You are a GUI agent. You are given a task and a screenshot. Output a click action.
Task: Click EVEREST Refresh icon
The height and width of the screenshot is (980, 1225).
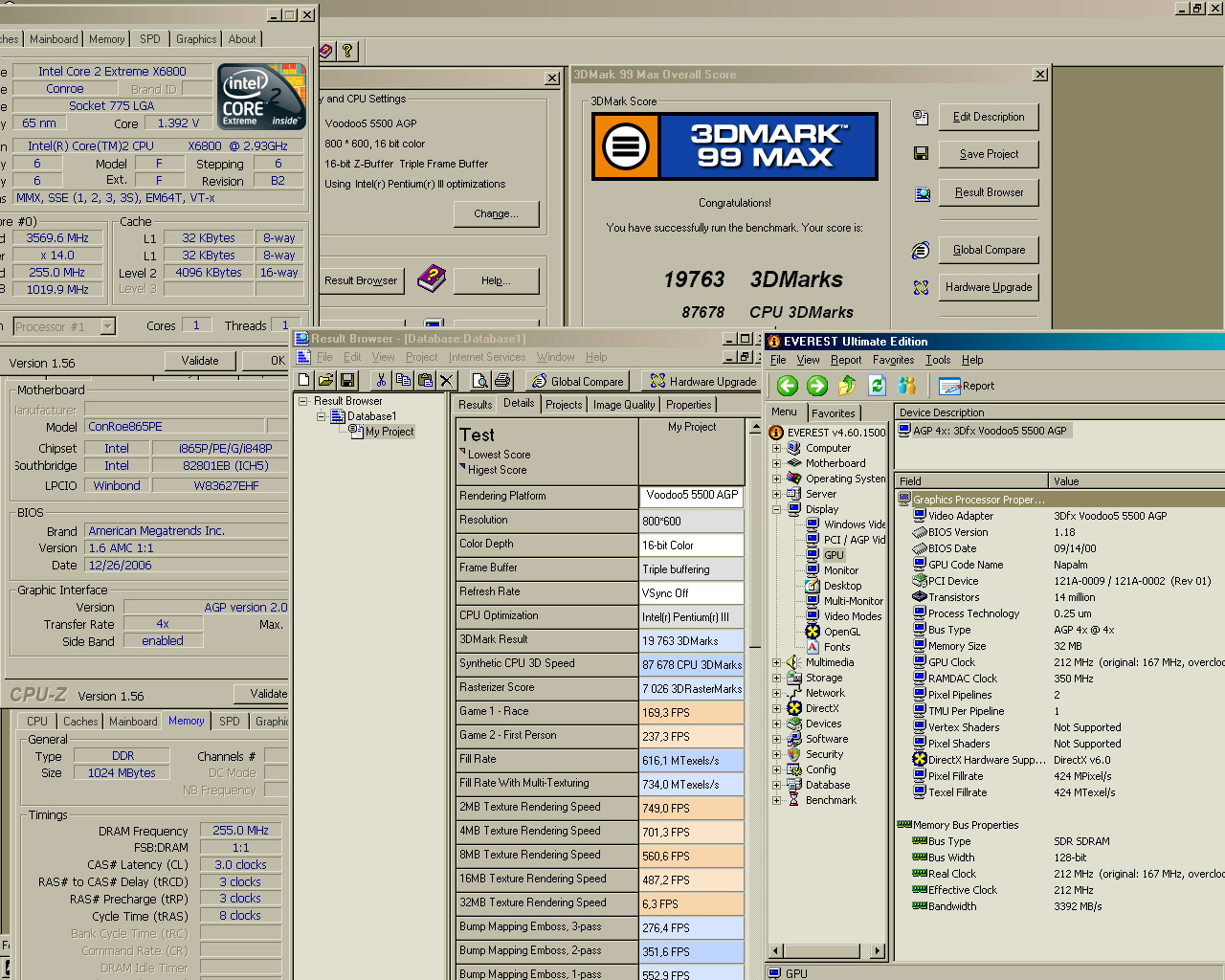tap(878, 386)
